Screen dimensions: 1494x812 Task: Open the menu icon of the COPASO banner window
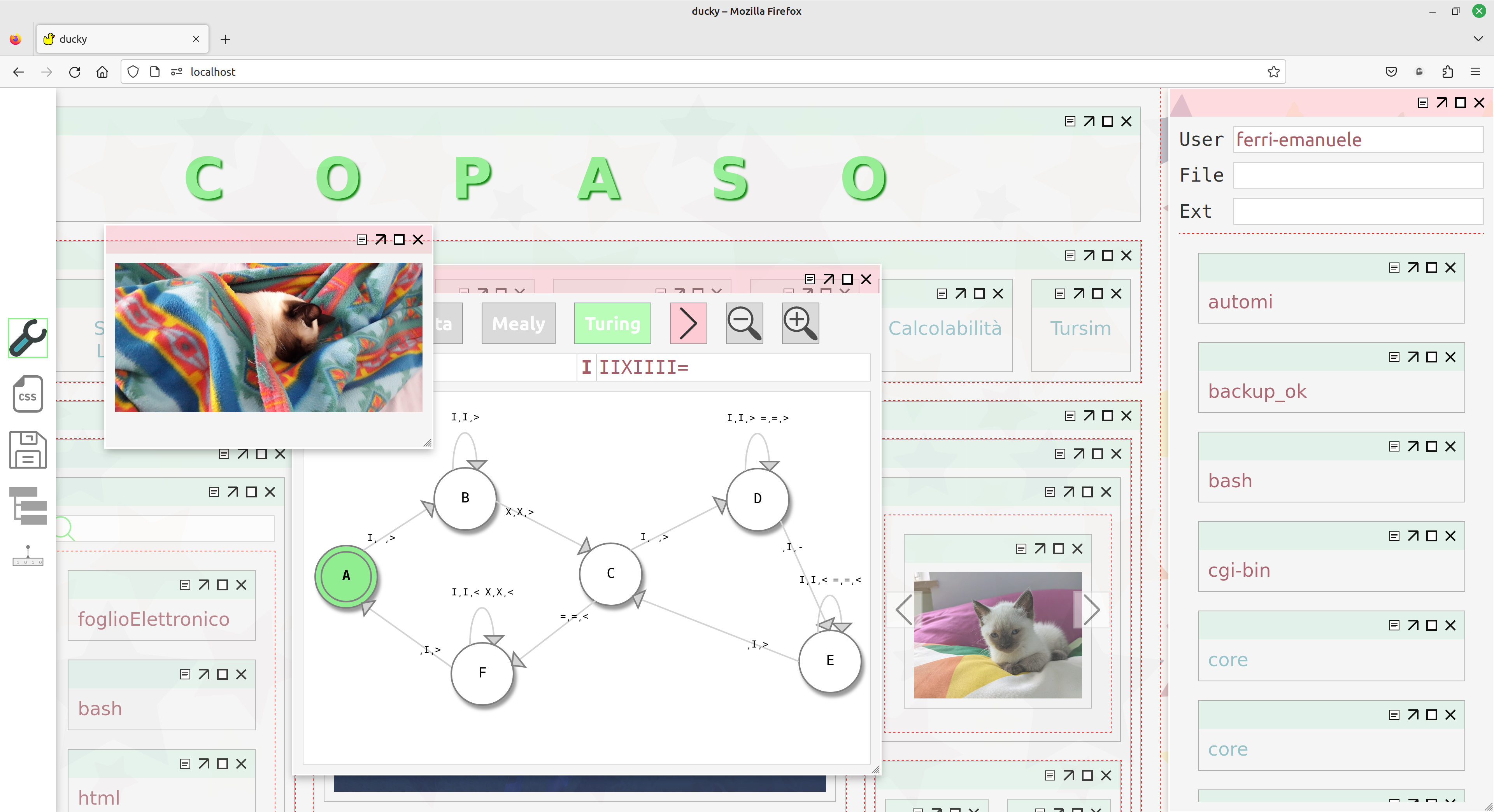[1070, 122]
